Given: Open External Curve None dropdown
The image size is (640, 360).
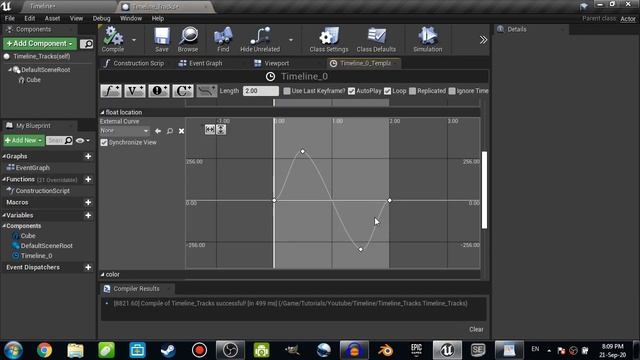Looking at the screenshot, I should click(125, 131).
